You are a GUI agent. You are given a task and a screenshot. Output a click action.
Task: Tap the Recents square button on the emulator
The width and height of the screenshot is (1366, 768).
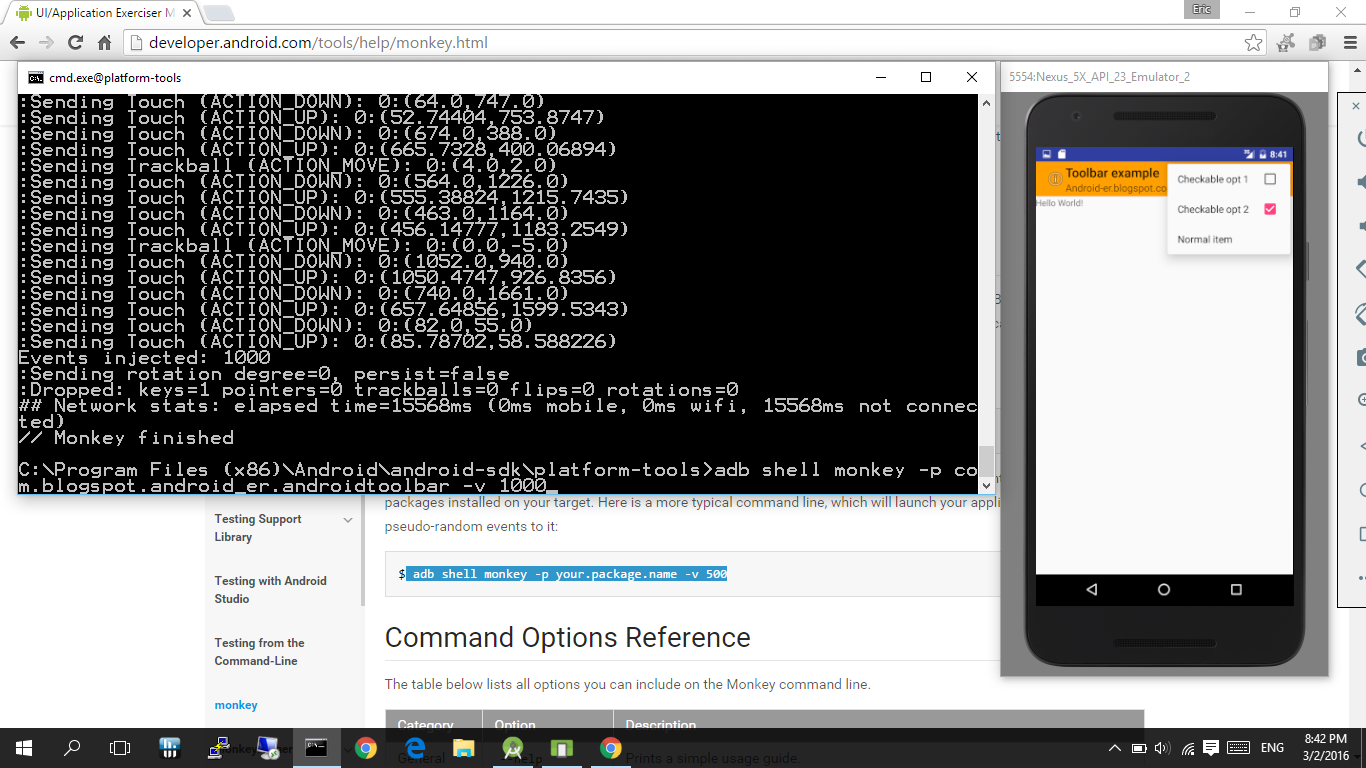[x=1234, y=590]
